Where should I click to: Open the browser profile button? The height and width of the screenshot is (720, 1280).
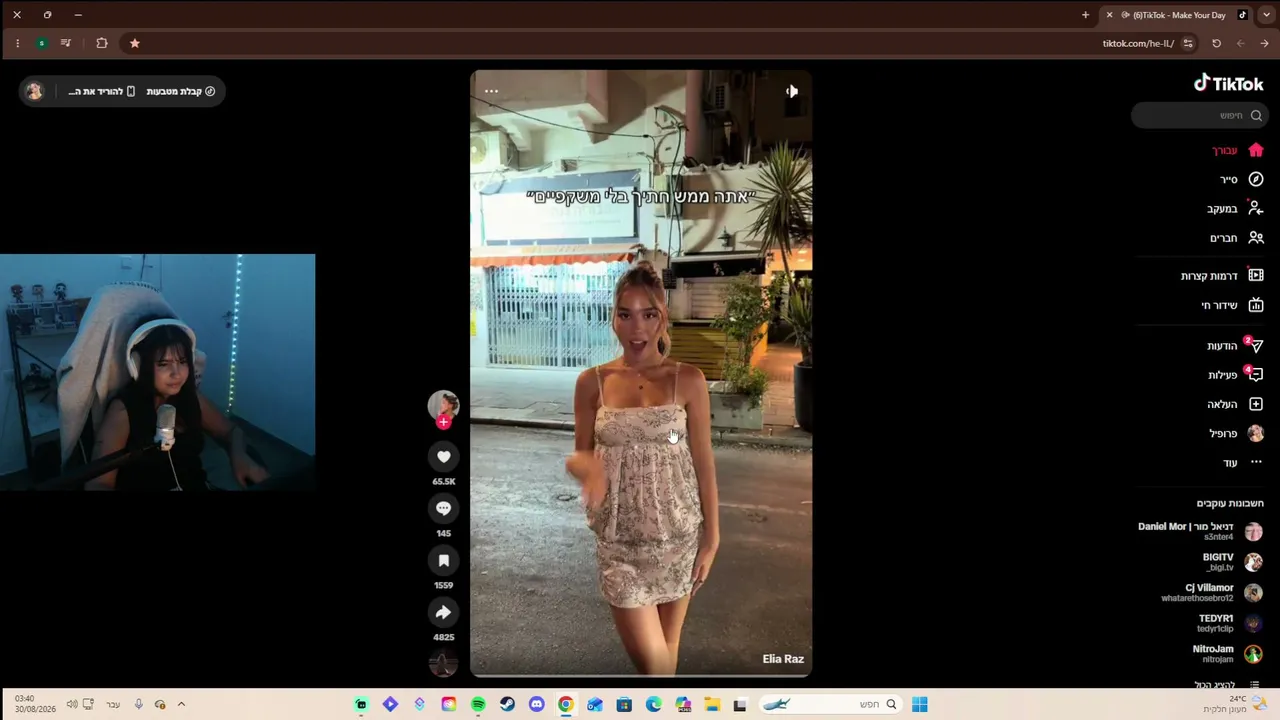[x=41, y=43]
